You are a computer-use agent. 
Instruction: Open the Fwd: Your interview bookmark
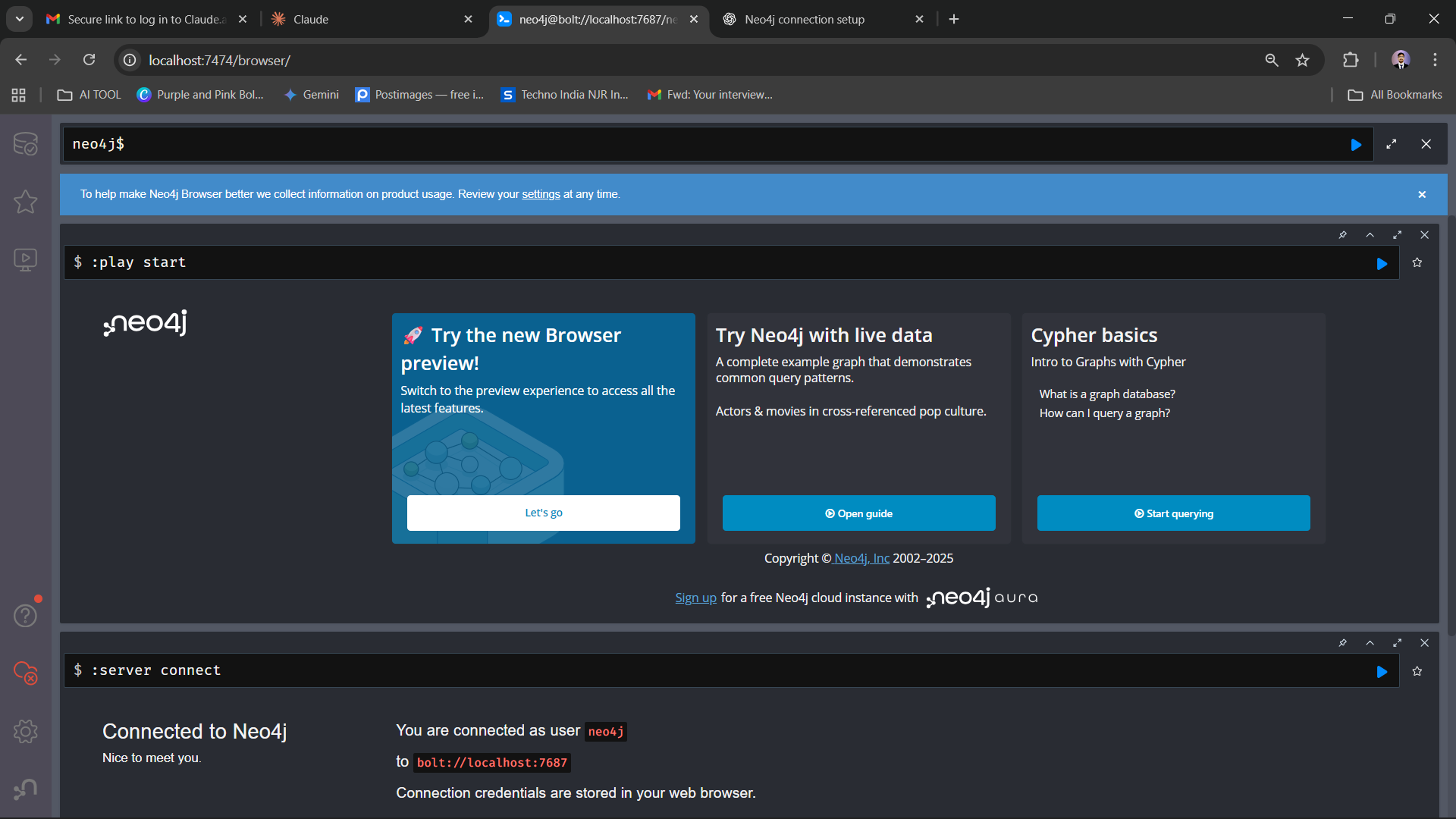click(710, 95)
